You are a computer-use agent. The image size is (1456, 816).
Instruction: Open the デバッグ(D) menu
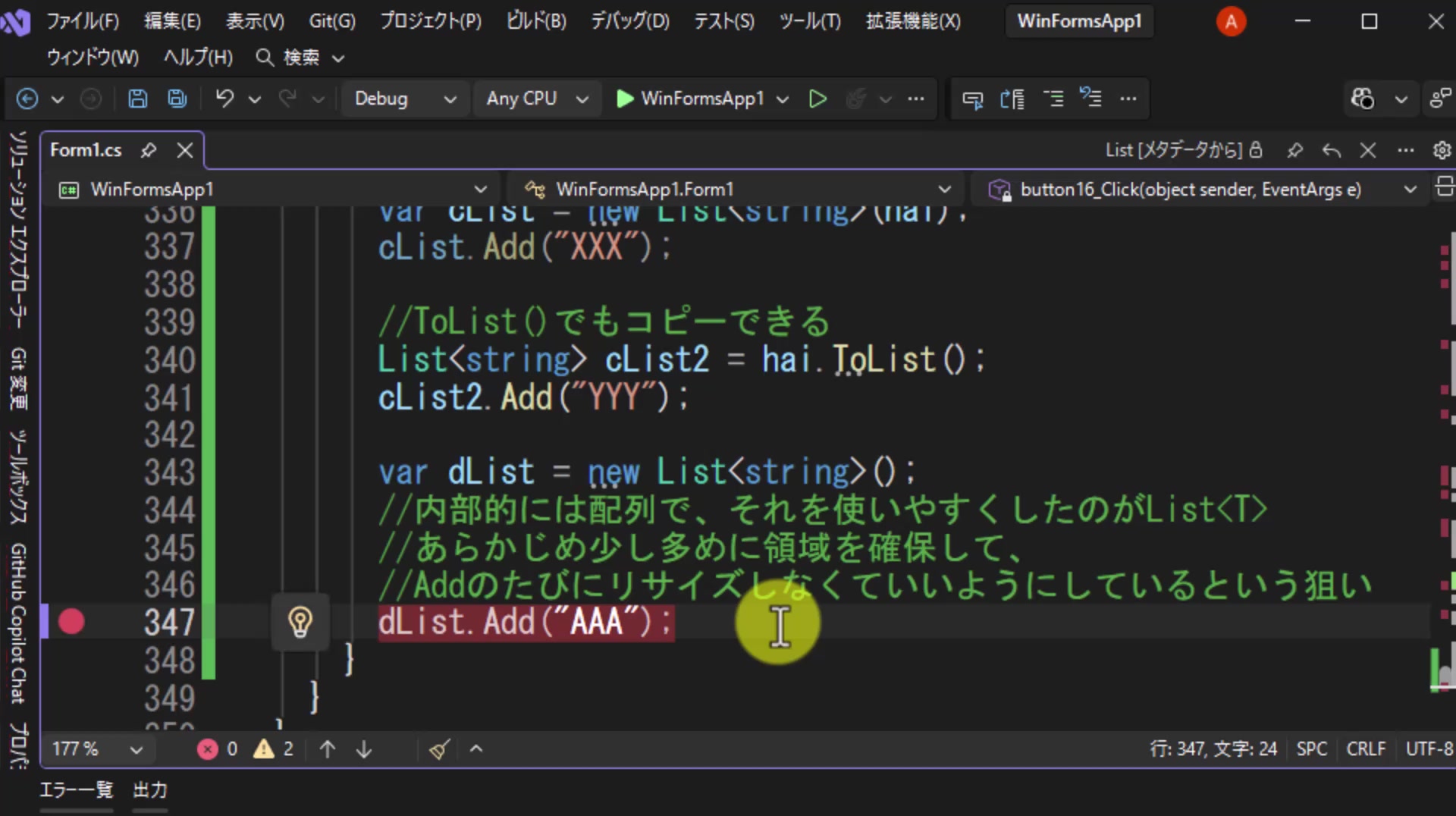[630, 21]
